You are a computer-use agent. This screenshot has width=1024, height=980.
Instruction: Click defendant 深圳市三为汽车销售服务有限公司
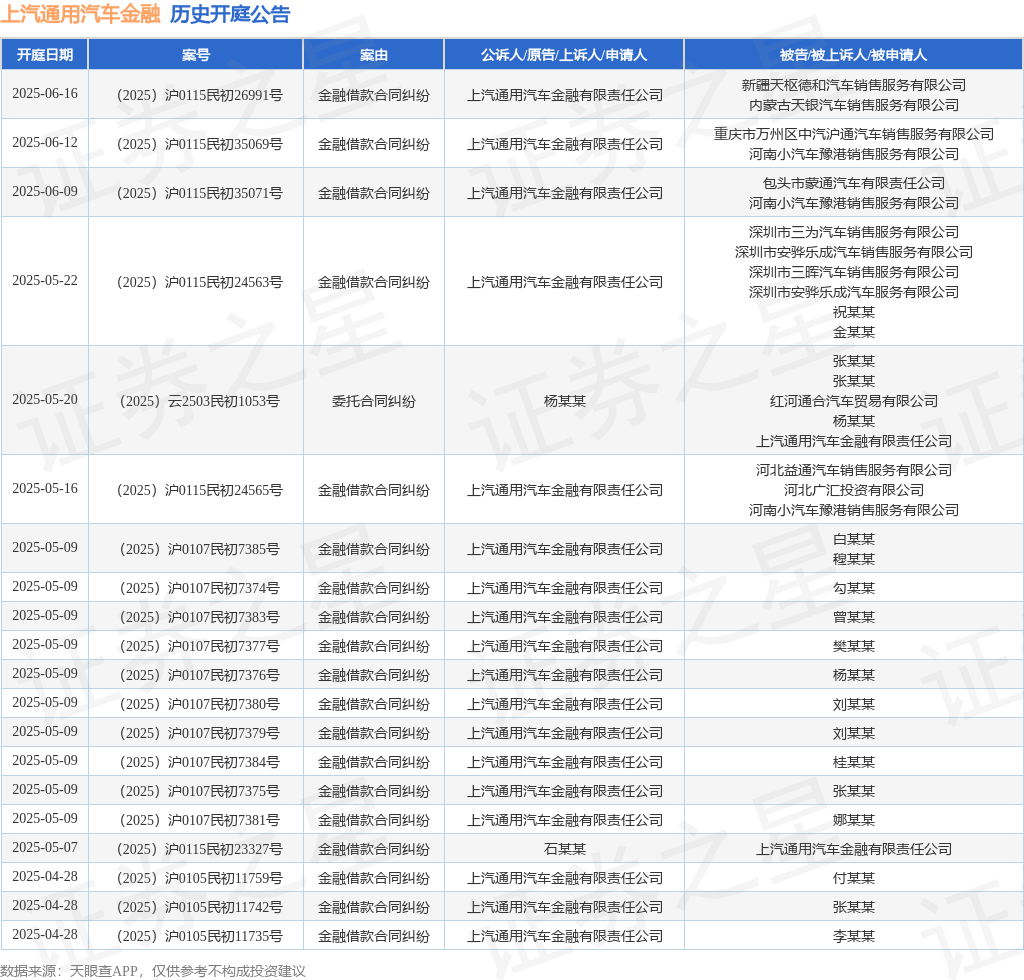pyautogui.click(x=854, y=232)
